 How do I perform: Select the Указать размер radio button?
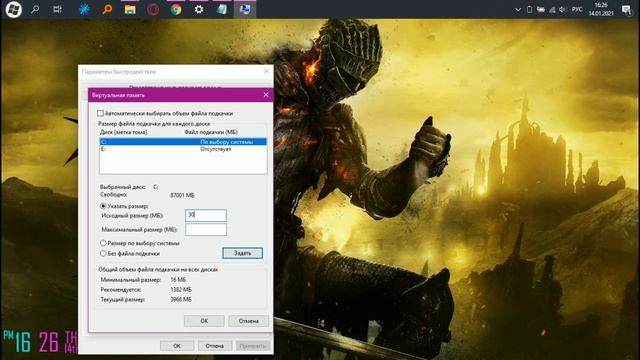click(103, 207)
